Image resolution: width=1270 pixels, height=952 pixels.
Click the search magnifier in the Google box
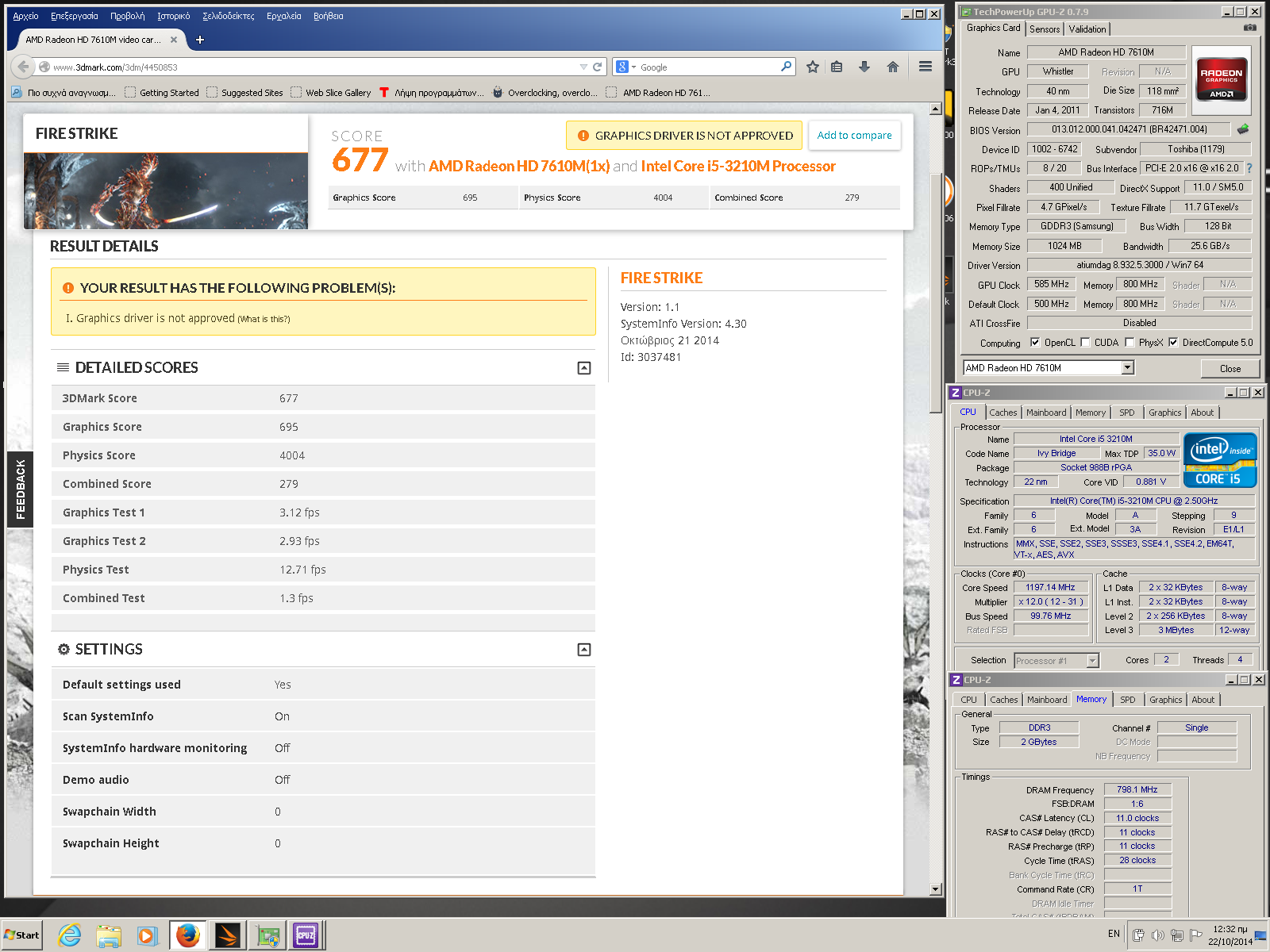pos(786,67)
